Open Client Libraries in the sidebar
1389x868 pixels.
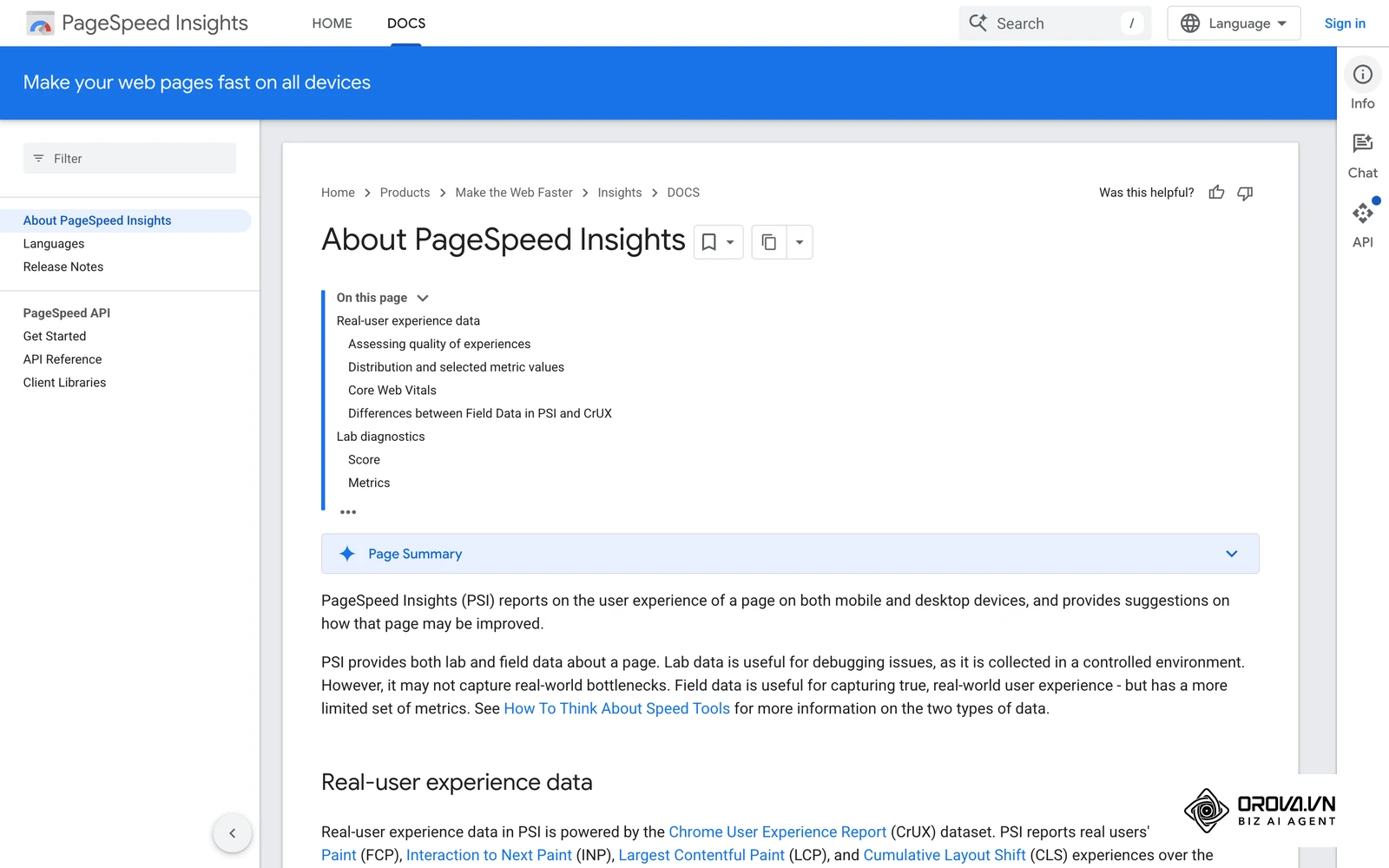pos(65,383)
